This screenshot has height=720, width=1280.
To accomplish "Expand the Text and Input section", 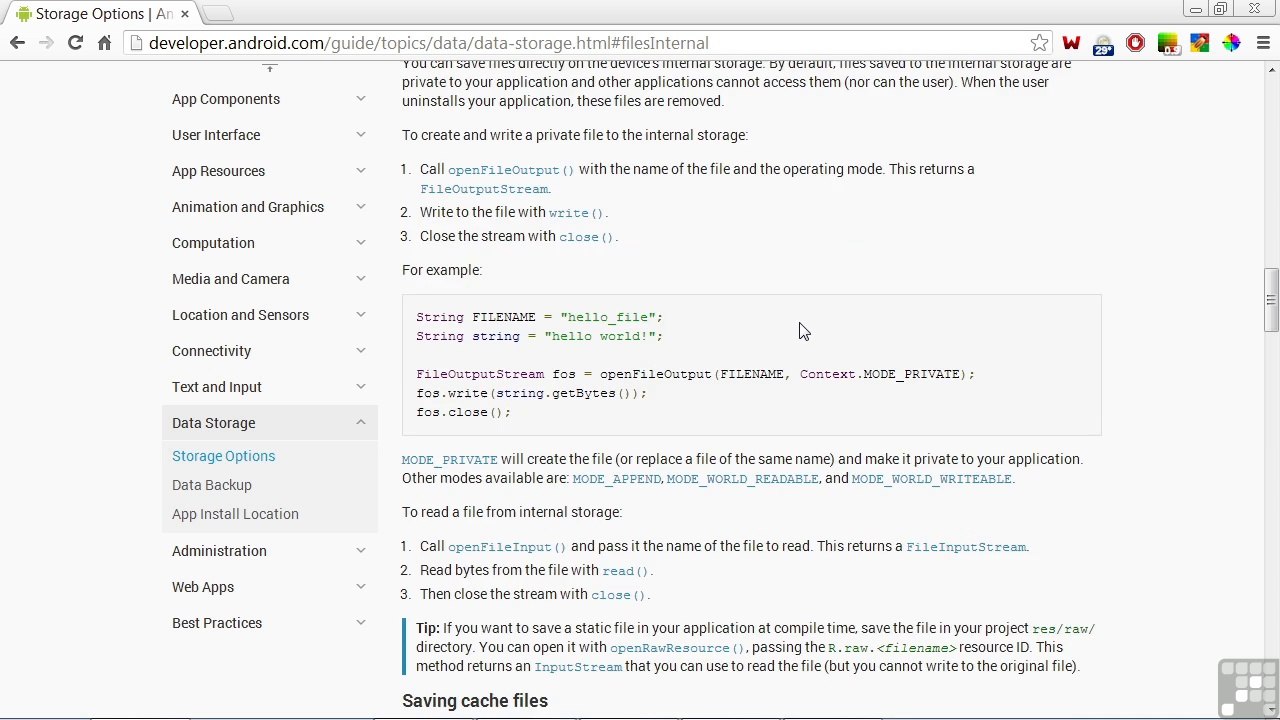I will pos(361,387).
